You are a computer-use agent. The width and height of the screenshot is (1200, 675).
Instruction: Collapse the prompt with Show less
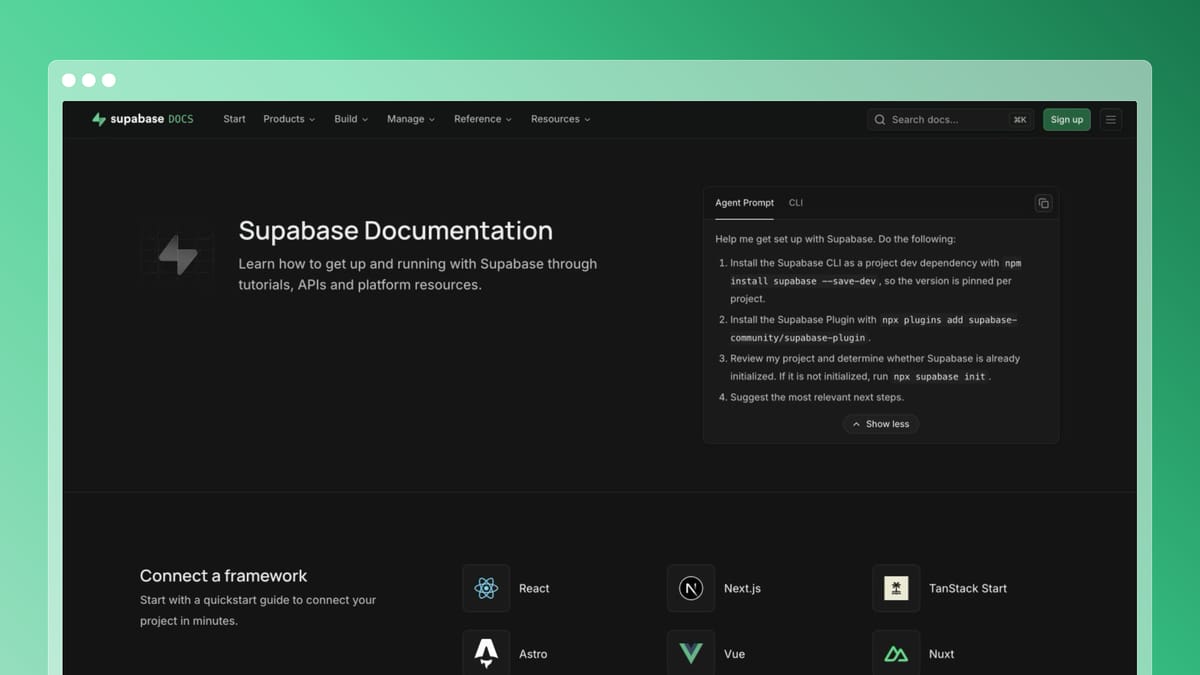(881, 424)
